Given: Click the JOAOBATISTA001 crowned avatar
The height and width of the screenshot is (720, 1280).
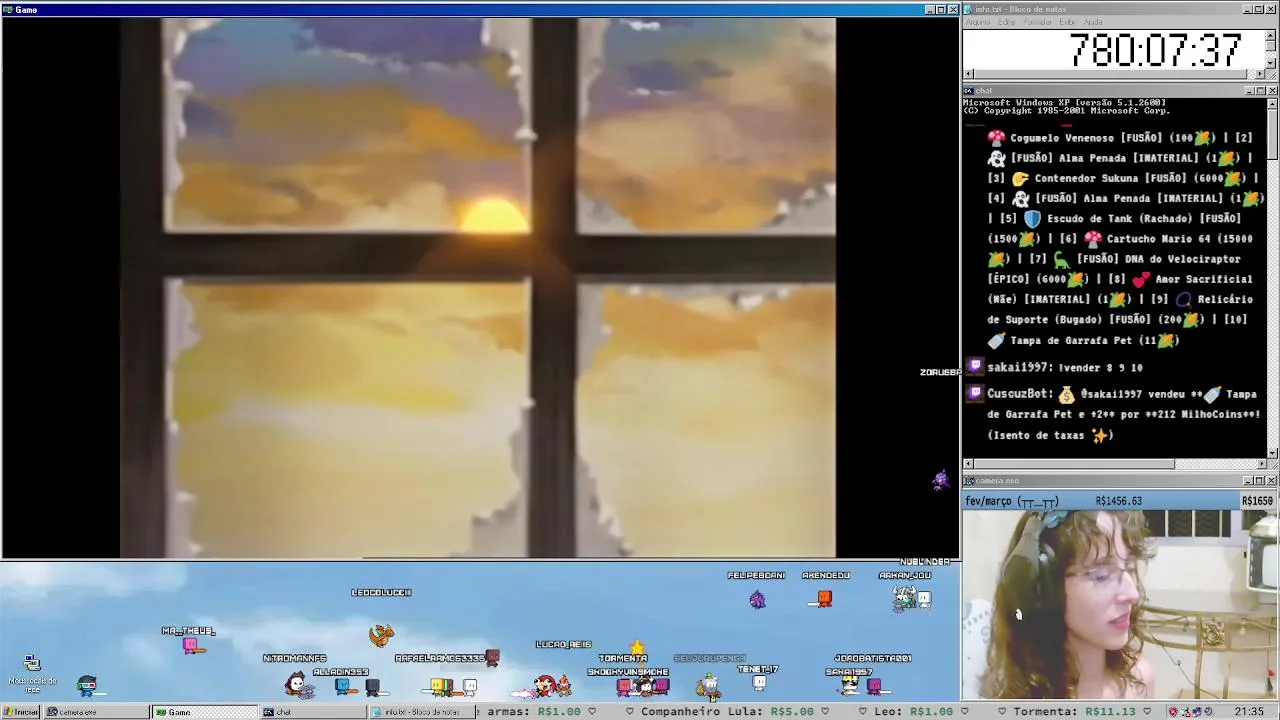Looking at the screenshot, I should (x=852, y=684).
